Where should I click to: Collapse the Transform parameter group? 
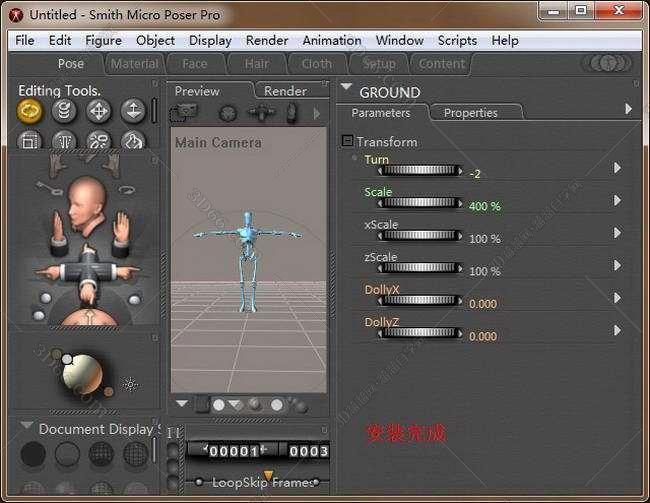click(x=347, y=141)
